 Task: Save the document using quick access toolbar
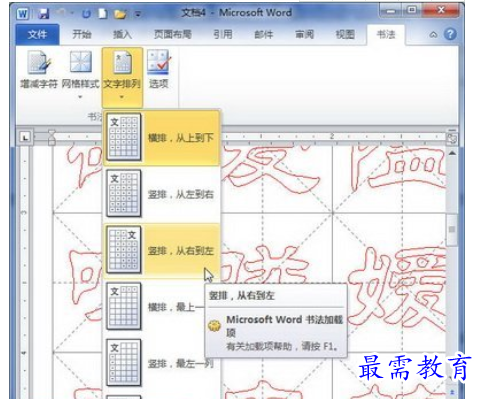tap(43, 14)
